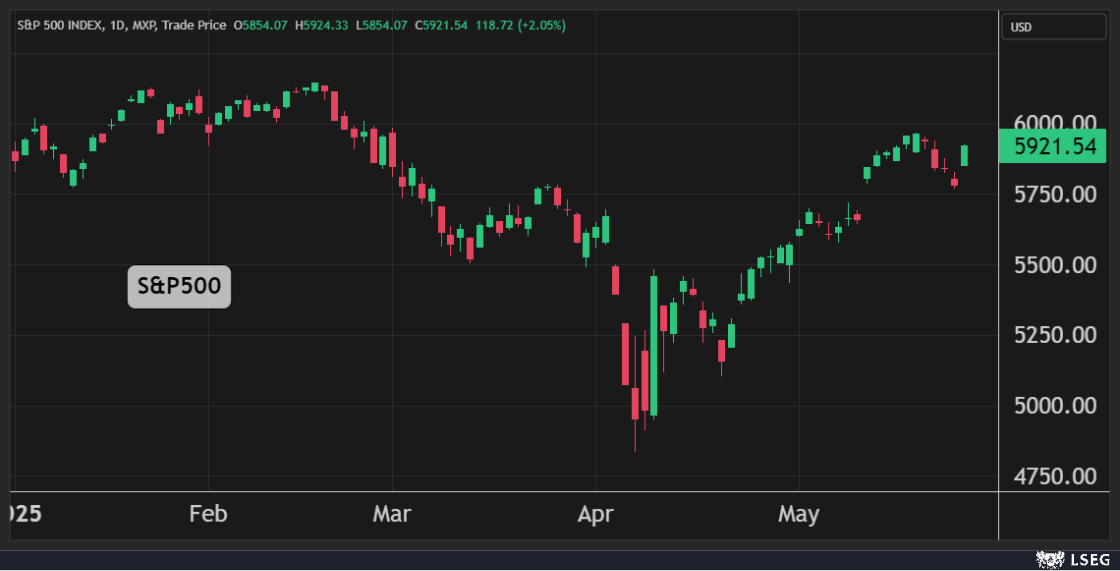Screen dimensions: 1120x571
Task: Click the S&P500 label on chart
Action: pos(179,287)
